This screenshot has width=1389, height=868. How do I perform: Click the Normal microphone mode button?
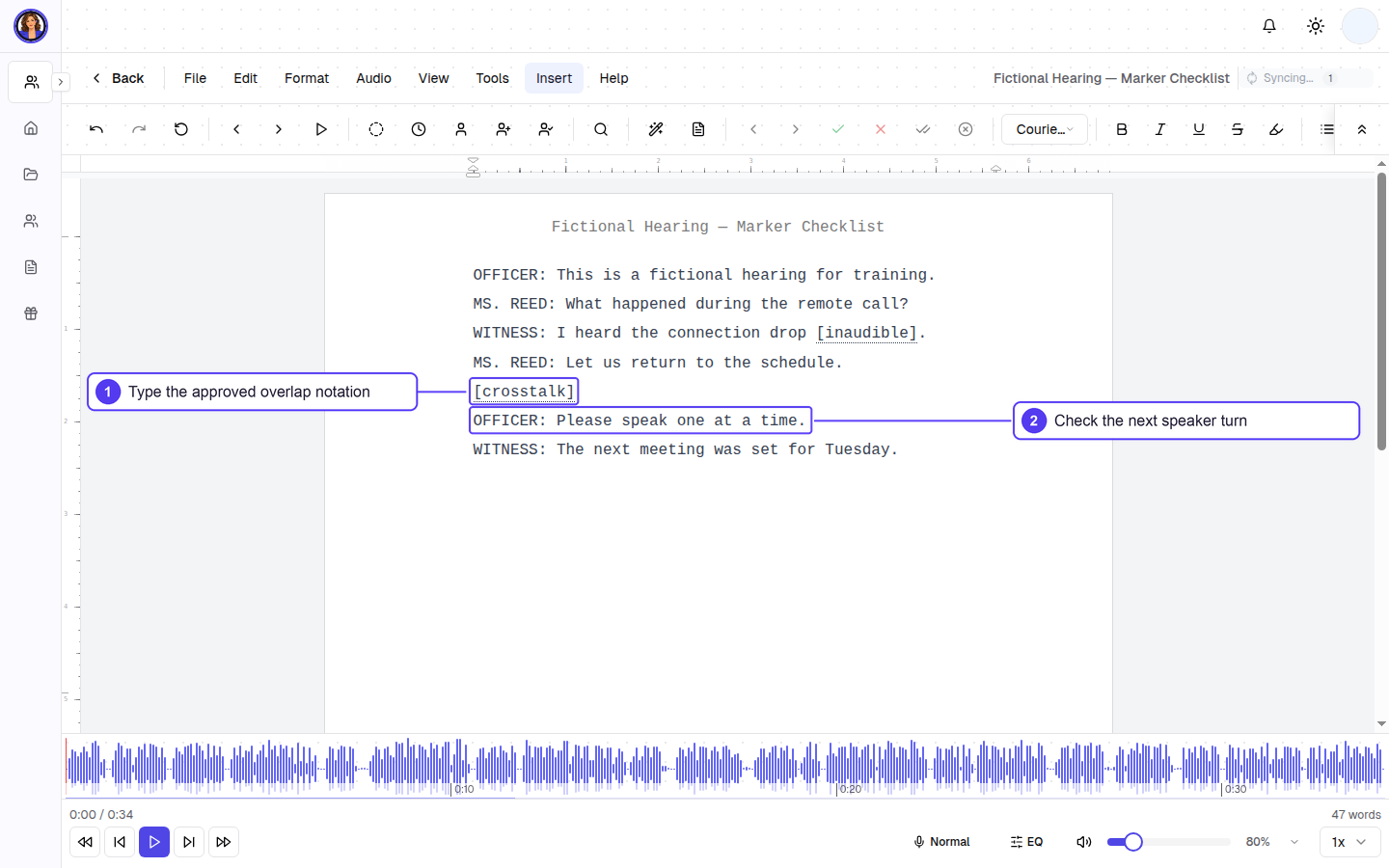(x=941, y=842)
